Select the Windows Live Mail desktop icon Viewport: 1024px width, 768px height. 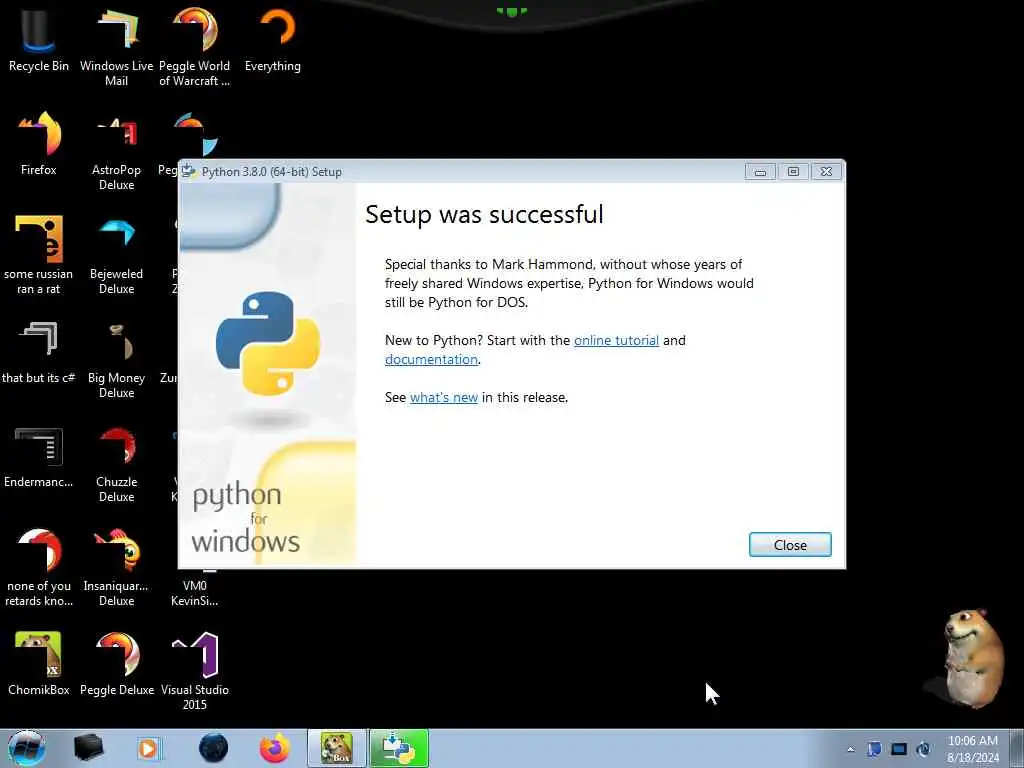tap(116, 48)
